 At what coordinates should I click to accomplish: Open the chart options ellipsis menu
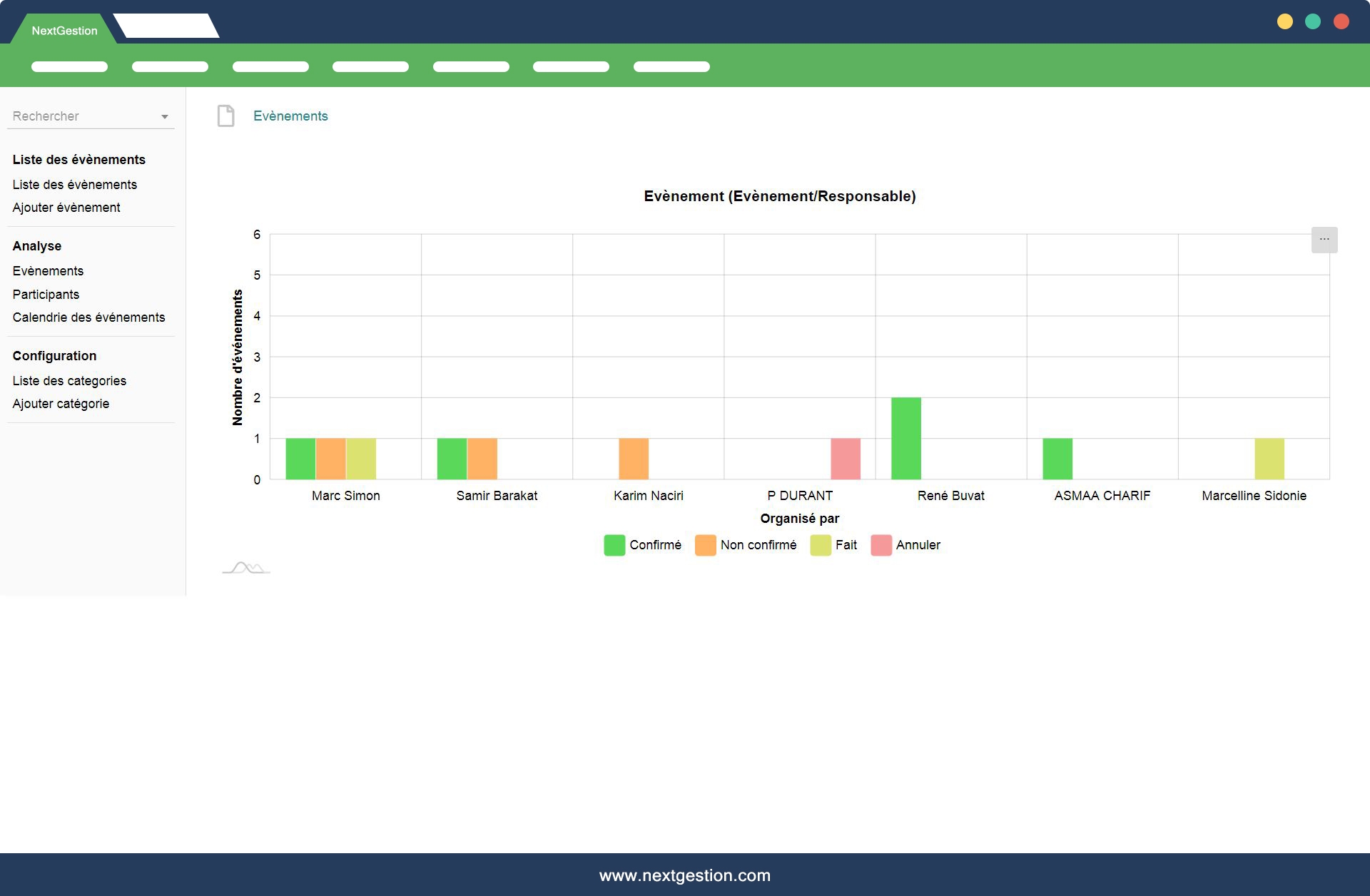[1324, 240]
